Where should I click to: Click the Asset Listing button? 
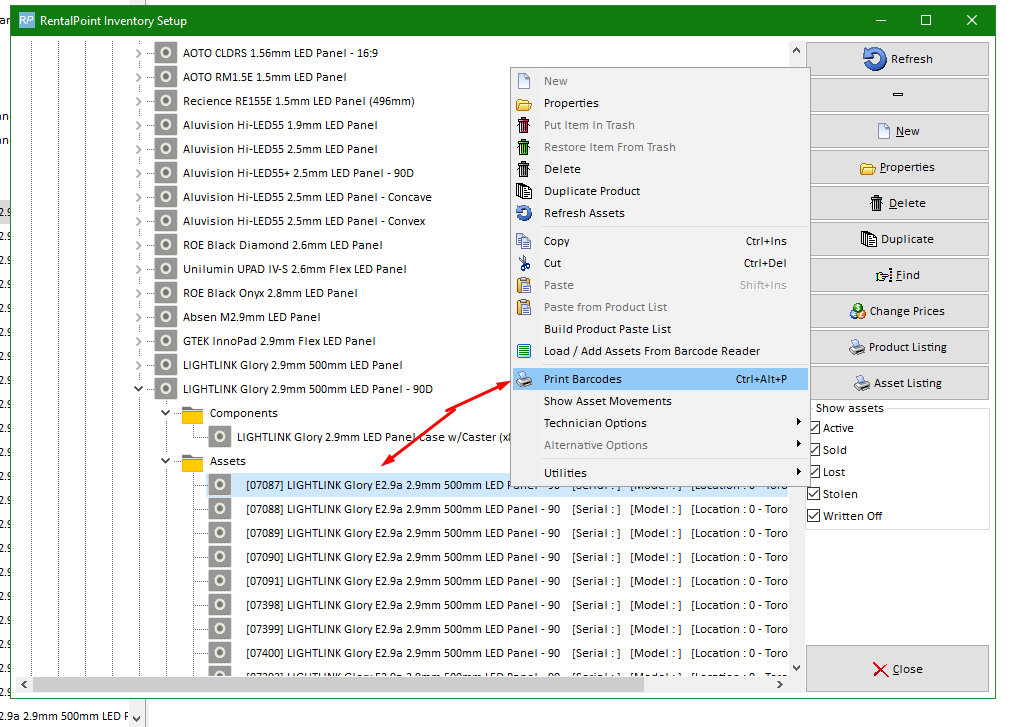[897, 383]
